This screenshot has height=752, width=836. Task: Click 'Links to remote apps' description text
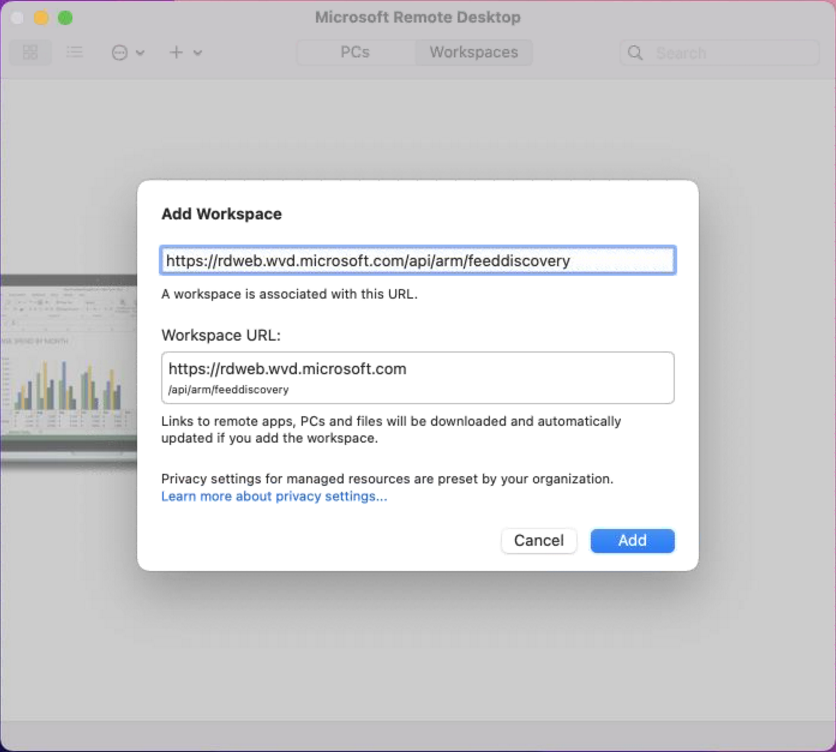coord(391,429)
